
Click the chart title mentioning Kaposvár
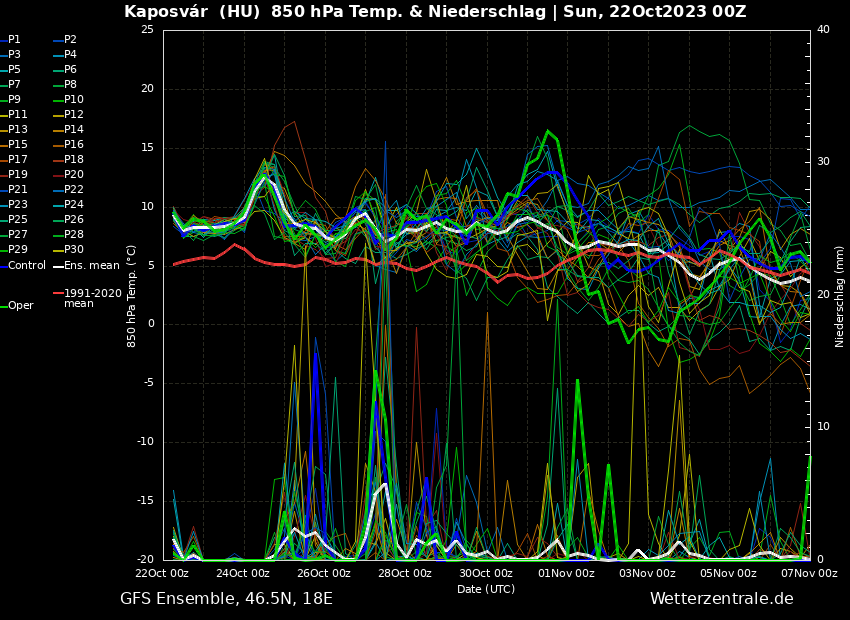[x=435, y=12]
